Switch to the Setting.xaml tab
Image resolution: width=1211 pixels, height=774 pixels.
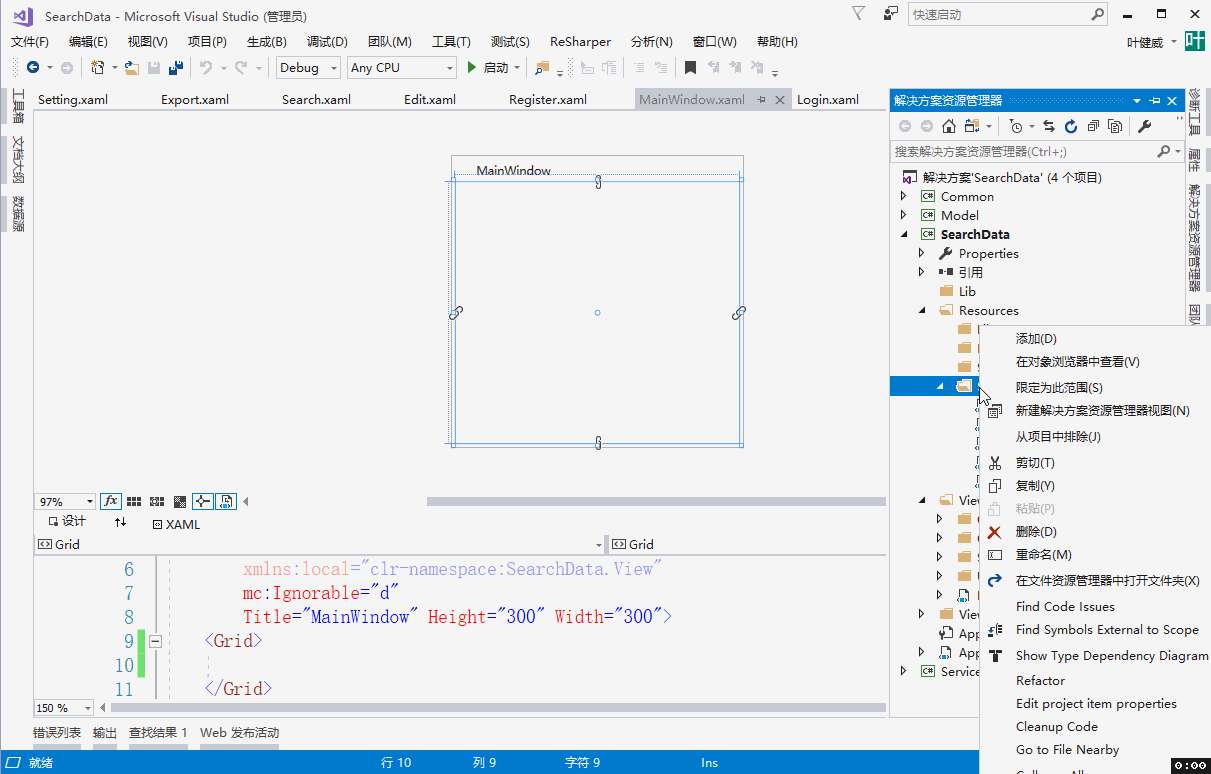tap(73, 100)
